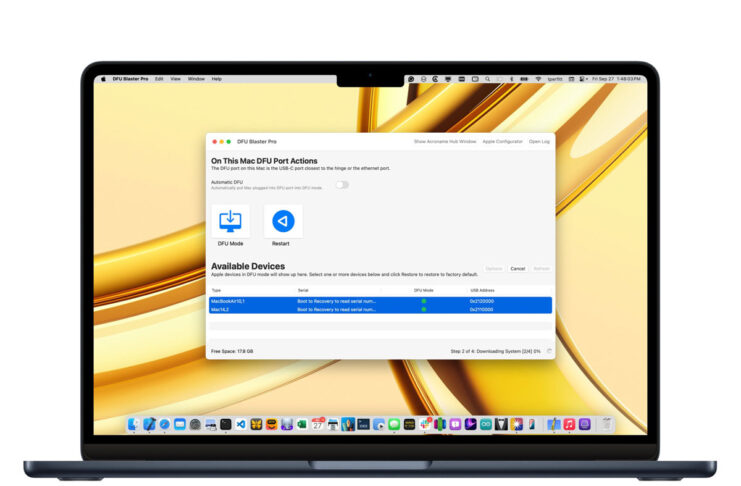This screenshot has width=741, height=486.
Task: Open the Apple menu
Action: click(103, 79)
